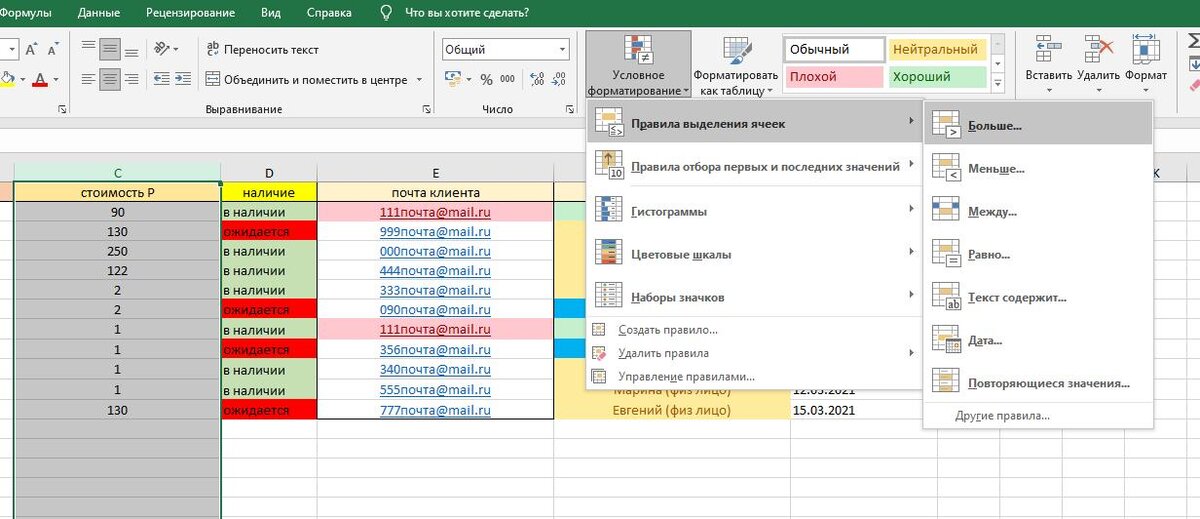Open the Формулы ribbon tab
Image resolution: width=1200 pixels, height=519 pixels.
[x=26, y=13]
